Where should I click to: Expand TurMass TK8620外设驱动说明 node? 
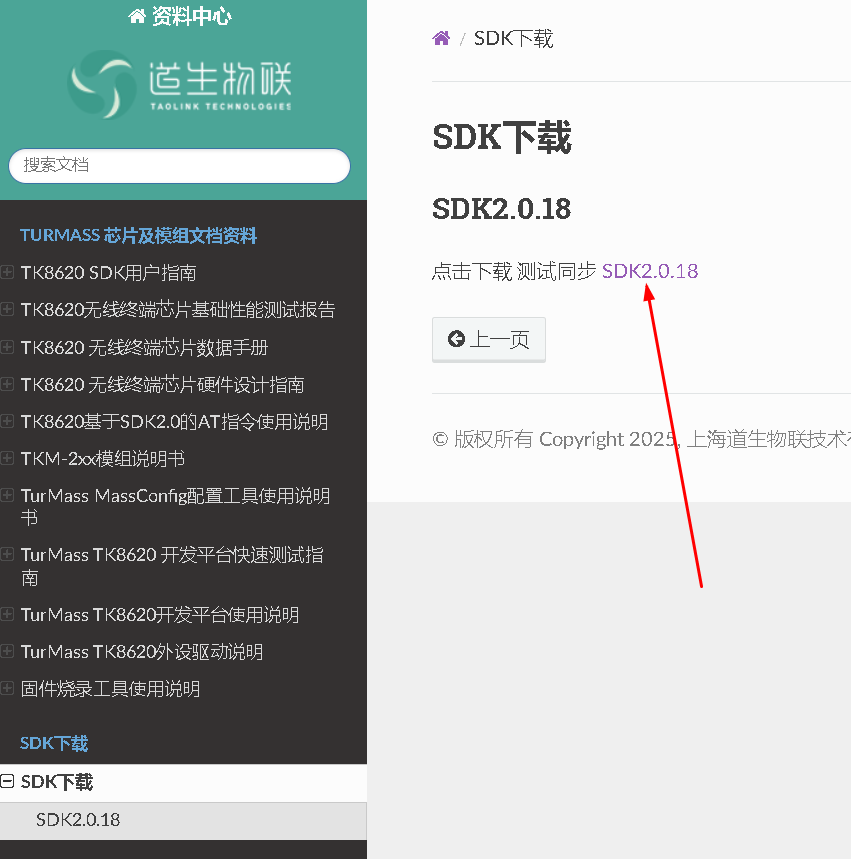[x=7, y=651]
